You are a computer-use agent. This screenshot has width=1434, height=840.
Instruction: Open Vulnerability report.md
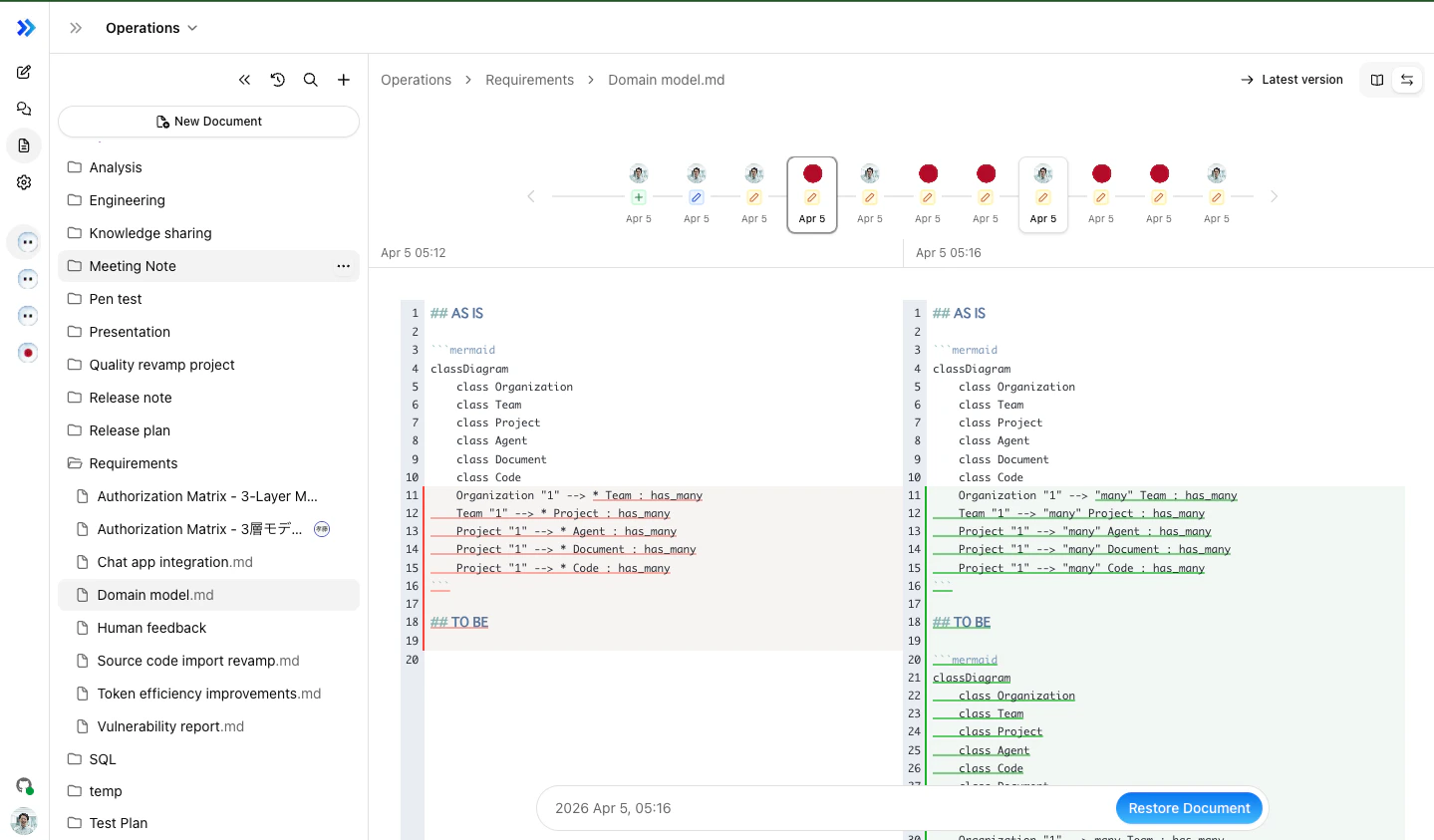tap(208, 726)
